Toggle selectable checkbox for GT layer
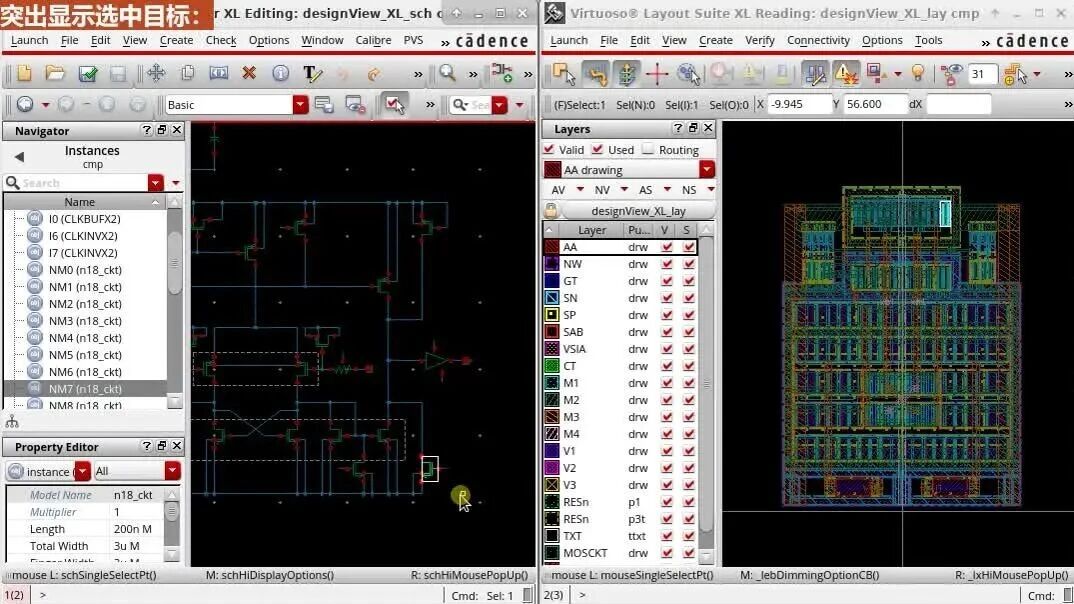This screenshot has width=1074, height=604. 688,281
